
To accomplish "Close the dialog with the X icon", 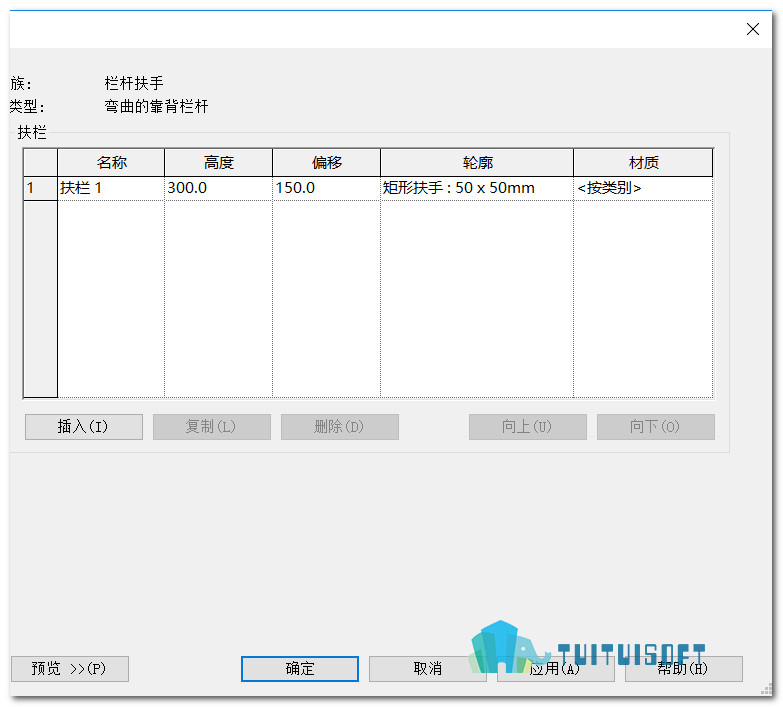I will [x=753, y=29].
